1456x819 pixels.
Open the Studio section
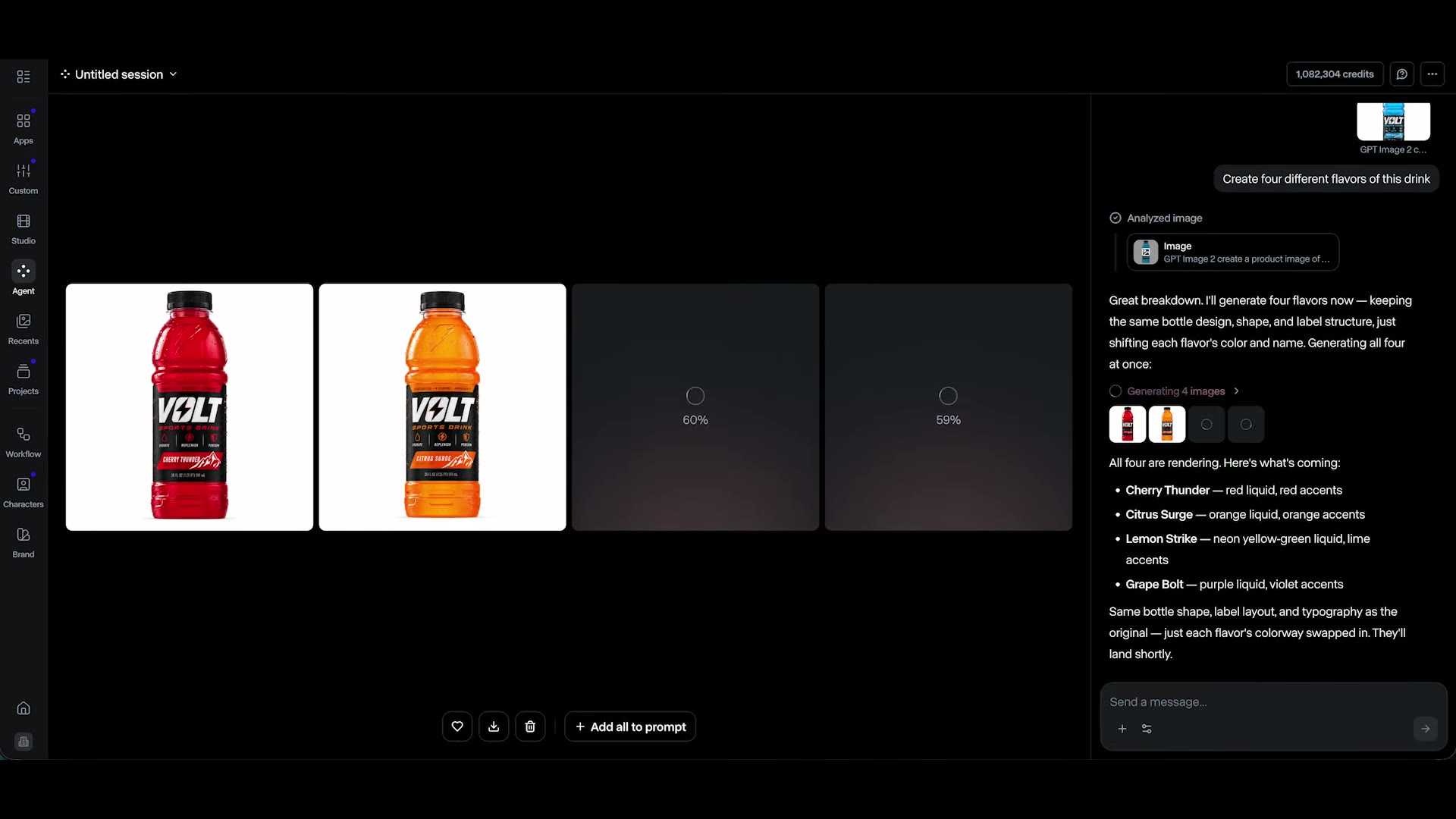click(24, 228)
